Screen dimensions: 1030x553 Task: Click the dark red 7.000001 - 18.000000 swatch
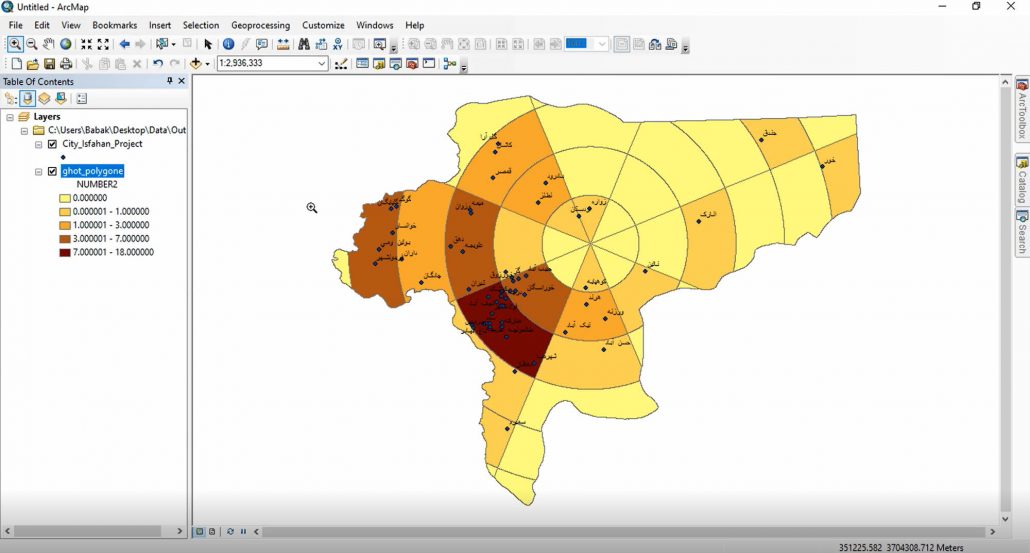click(x=67, y=253)
